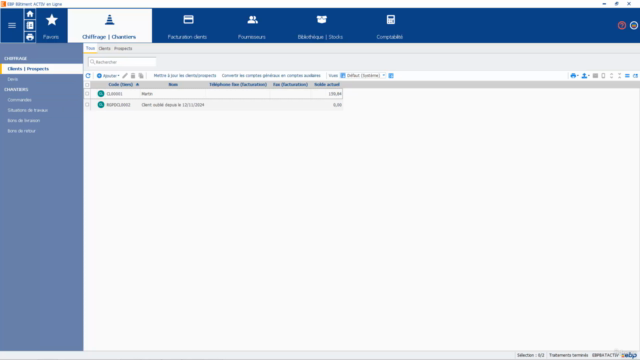640x360 pixels.
Task: Open the calendar icon below home
Action: click(30, 25)
